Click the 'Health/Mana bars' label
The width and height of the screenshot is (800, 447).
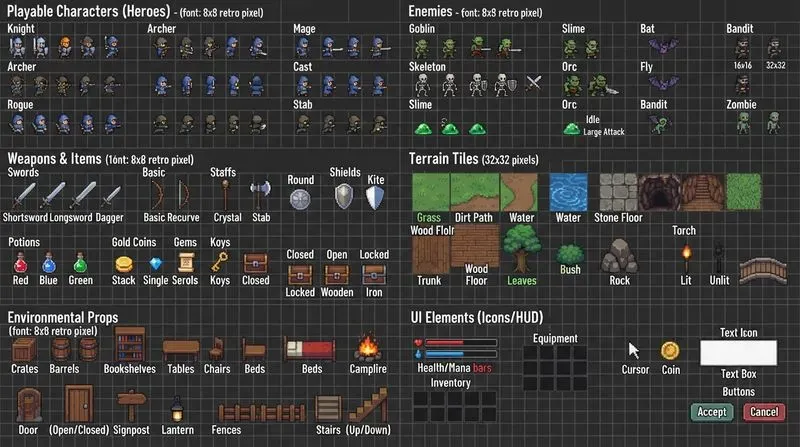pos(454,368)
